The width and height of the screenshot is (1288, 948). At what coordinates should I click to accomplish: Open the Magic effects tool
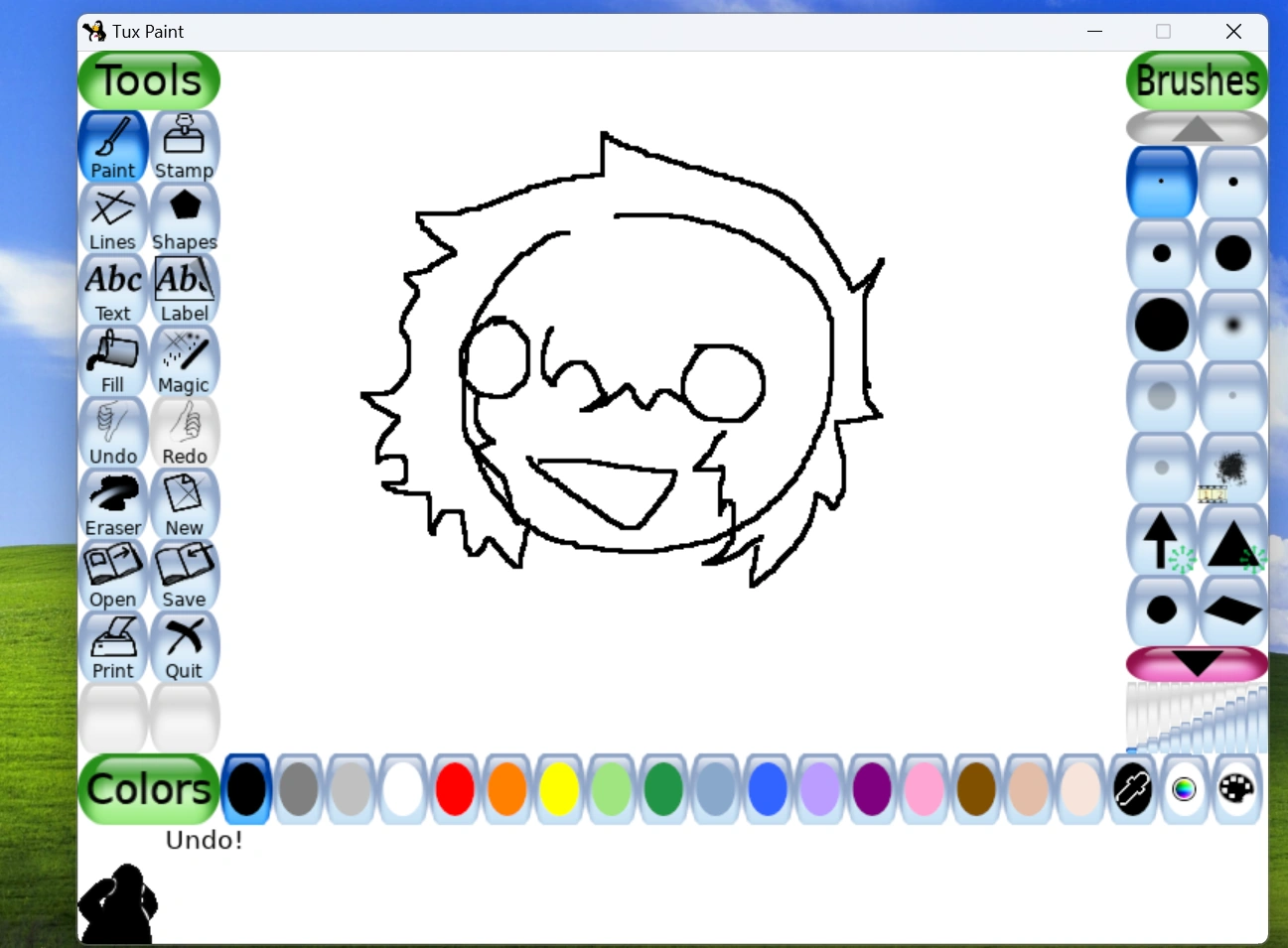tap(184, 358)
